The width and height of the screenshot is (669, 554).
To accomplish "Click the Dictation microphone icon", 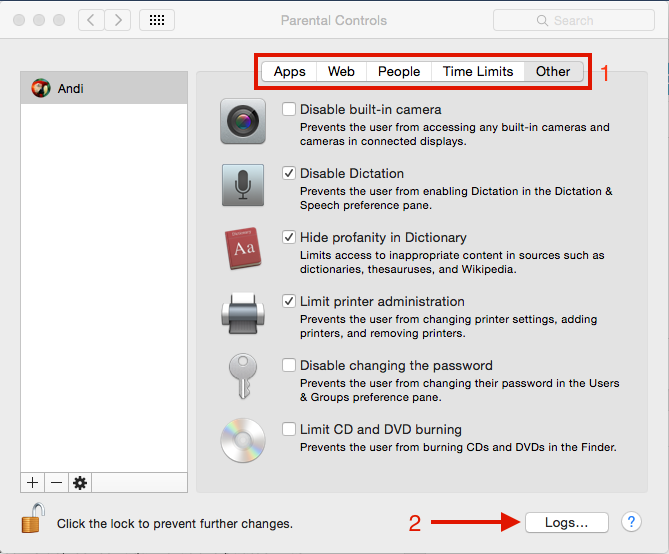I will (242, 186).
